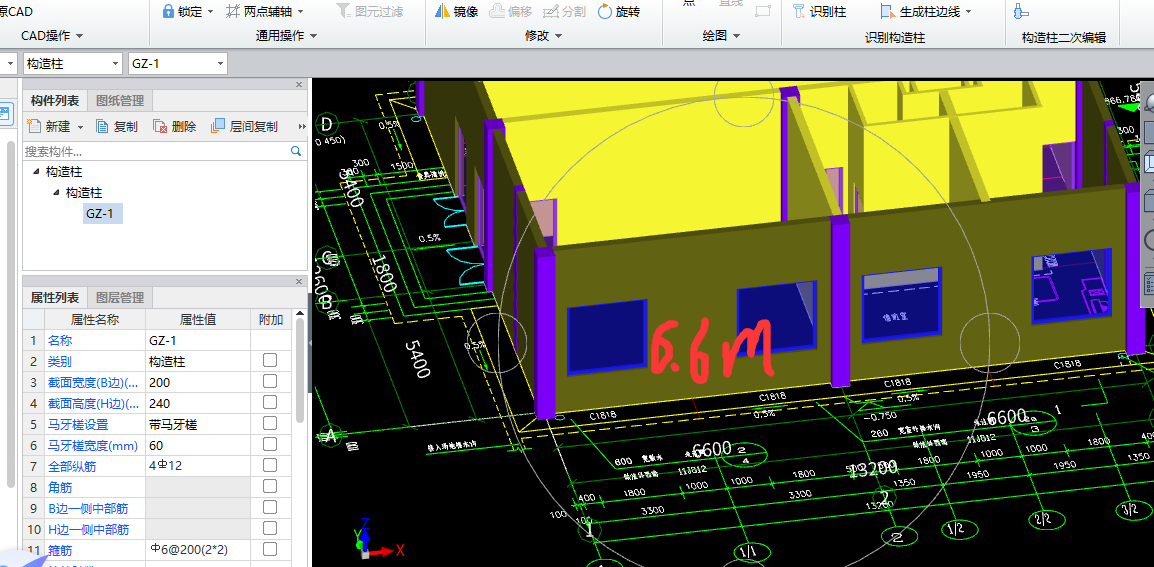Select GZ-1 in the component tree
Image resolution: width=1154 pixels, height=567 pixels.
(x=102, y=214)
